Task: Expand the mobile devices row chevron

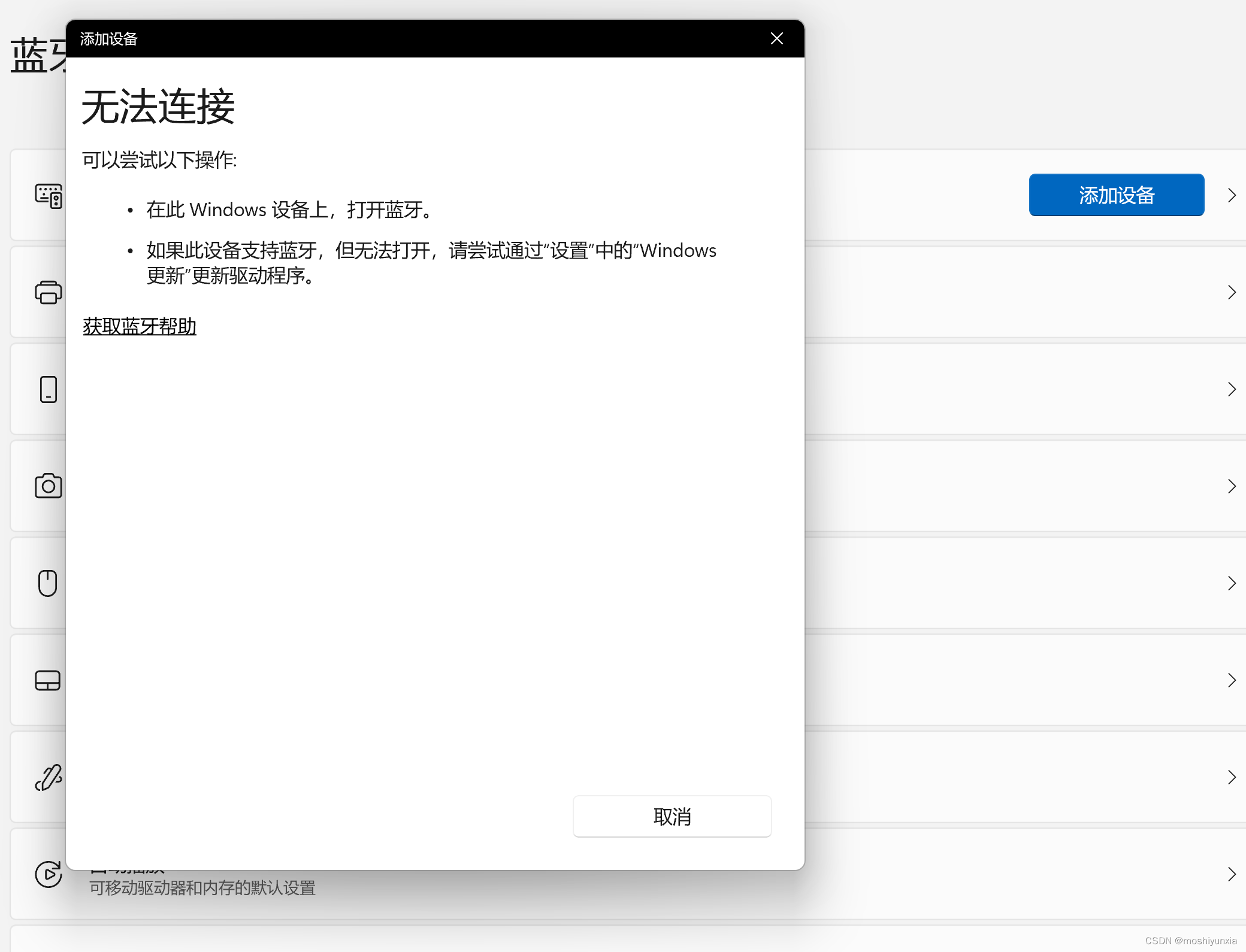Action: click(x=1232, y=389)
